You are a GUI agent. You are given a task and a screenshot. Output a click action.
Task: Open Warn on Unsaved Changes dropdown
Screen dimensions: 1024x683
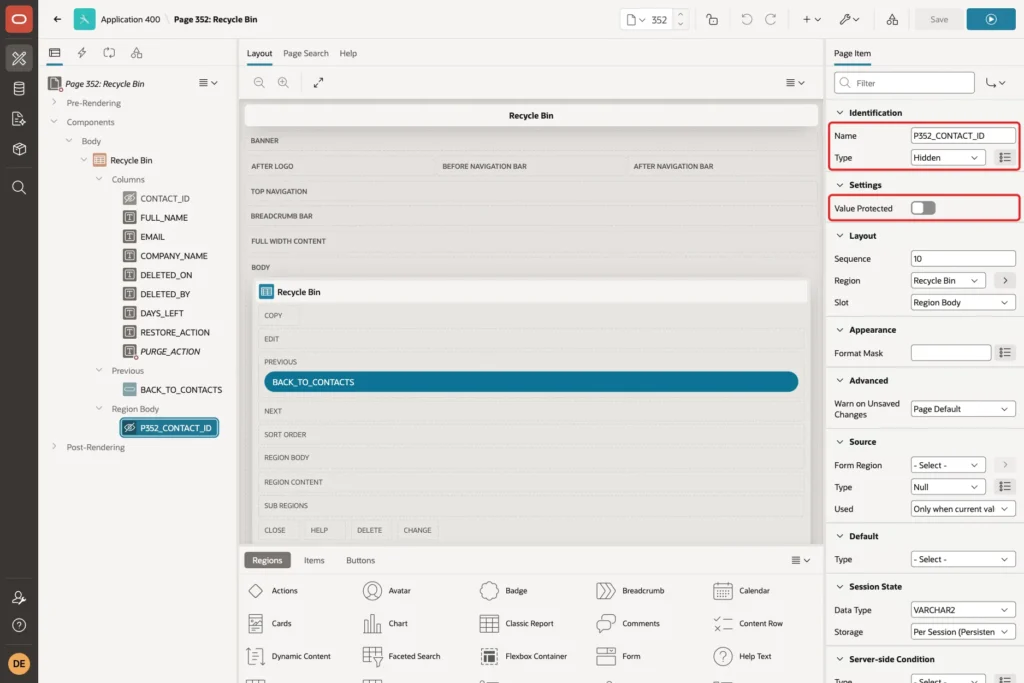pyautogui.click(x=963, y=409)
